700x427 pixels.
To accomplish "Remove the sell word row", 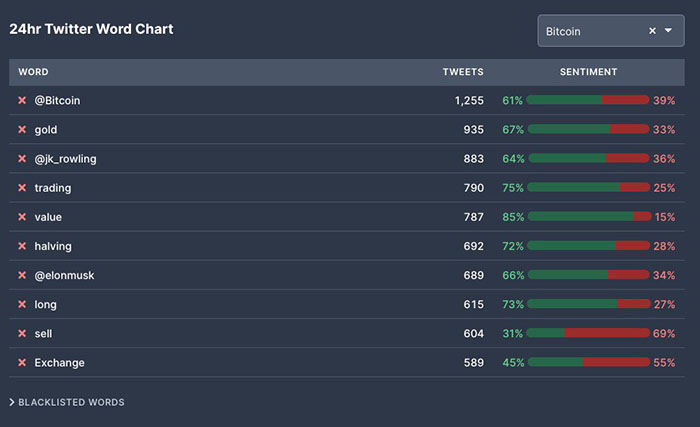I will (22, 333).
